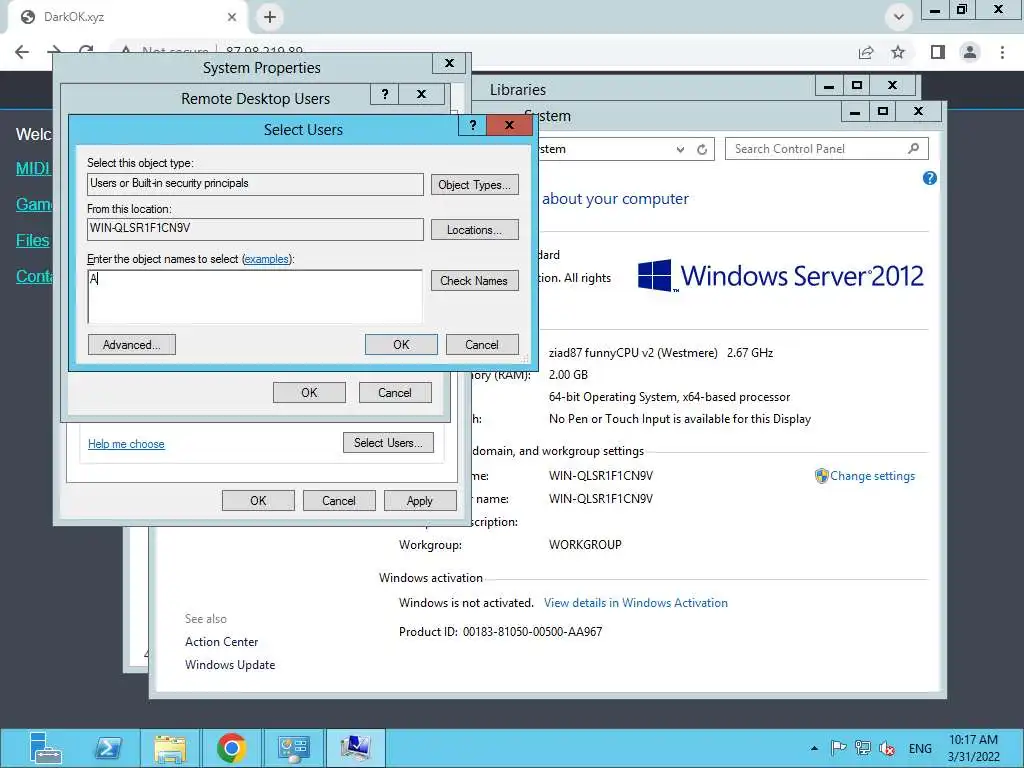This screenshot has width=1024, height=768.
Task: Open Action Center link in See also
Action: (221, 642)
